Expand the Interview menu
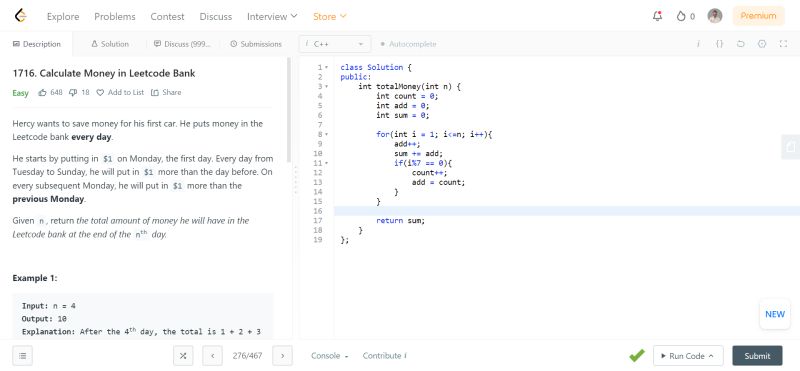 pos(272,16)
